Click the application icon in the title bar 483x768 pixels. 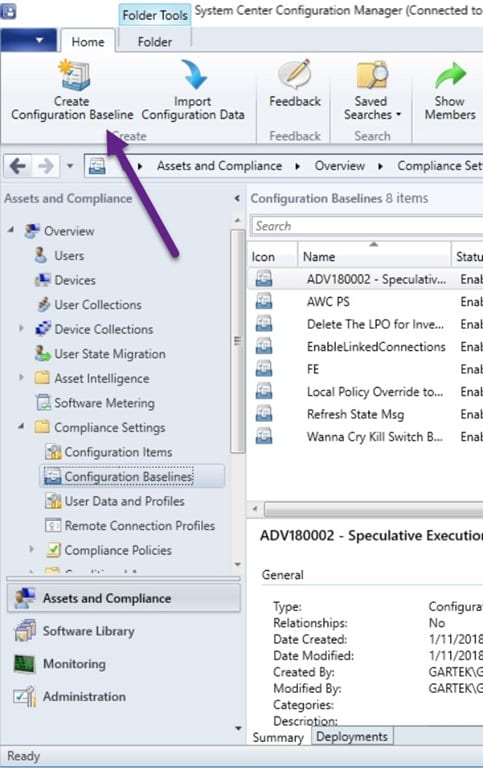tap(8, 11)
